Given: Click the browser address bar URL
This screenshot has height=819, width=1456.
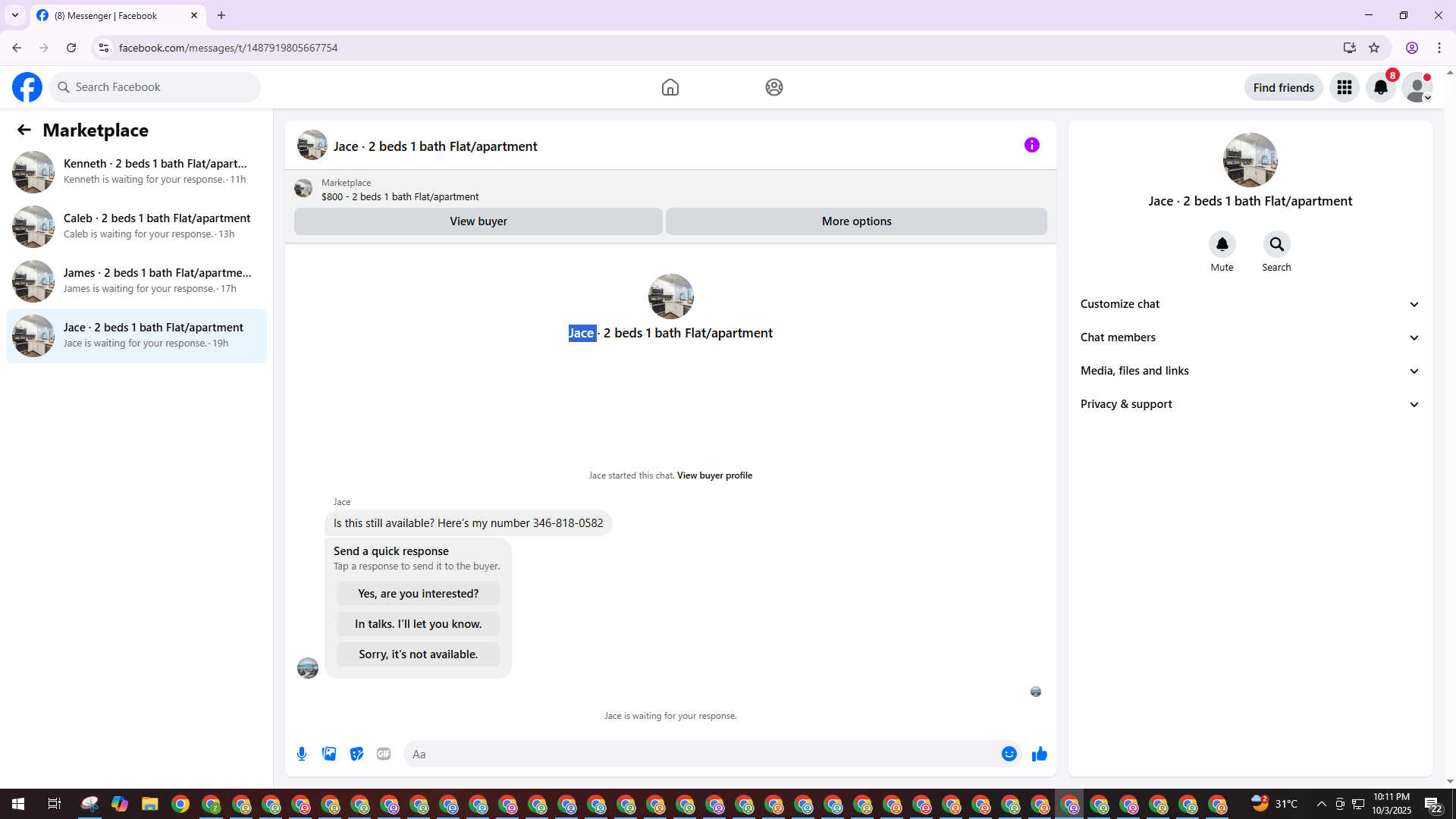Looking at the screenshot, I should [x=228, y=48].
